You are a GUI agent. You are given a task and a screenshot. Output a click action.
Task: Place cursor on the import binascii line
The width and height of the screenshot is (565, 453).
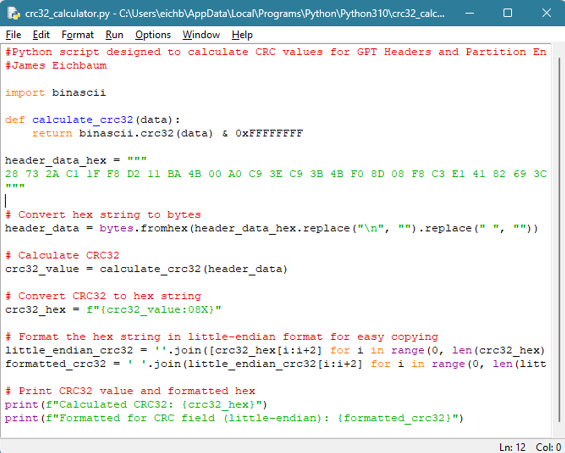coord(55,93)
